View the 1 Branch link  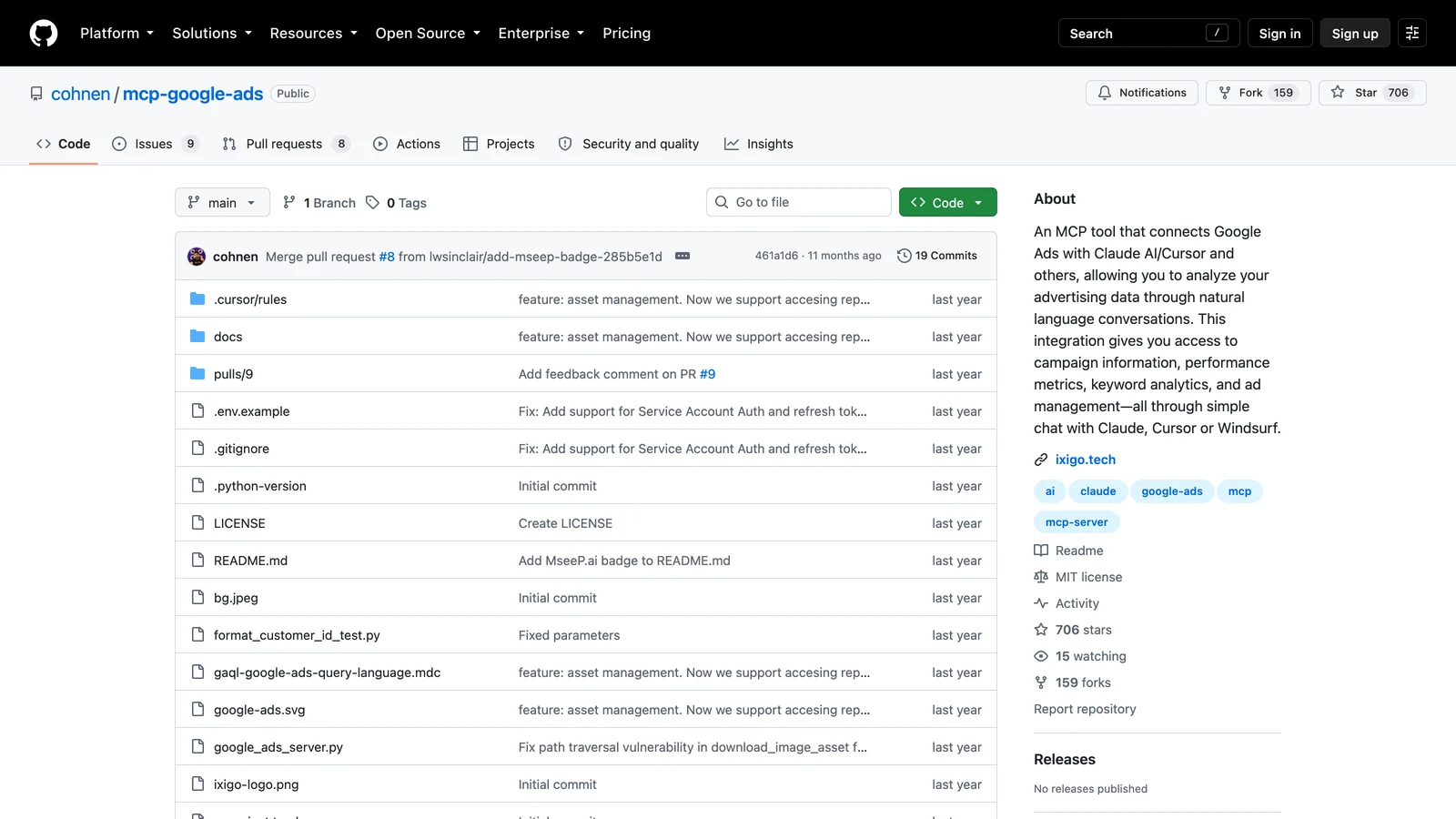[x=319, y=202]
